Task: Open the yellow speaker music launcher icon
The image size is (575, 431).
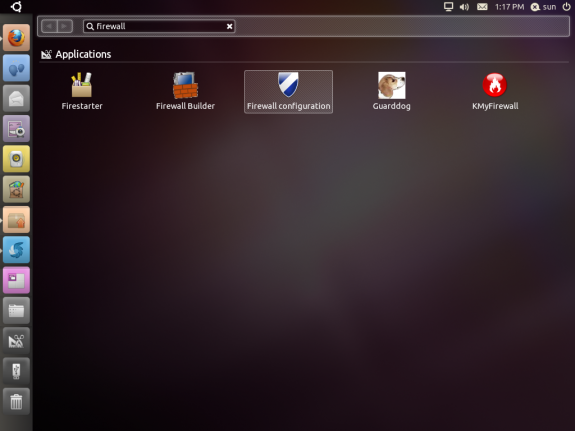Action: (x=16, y=159)
